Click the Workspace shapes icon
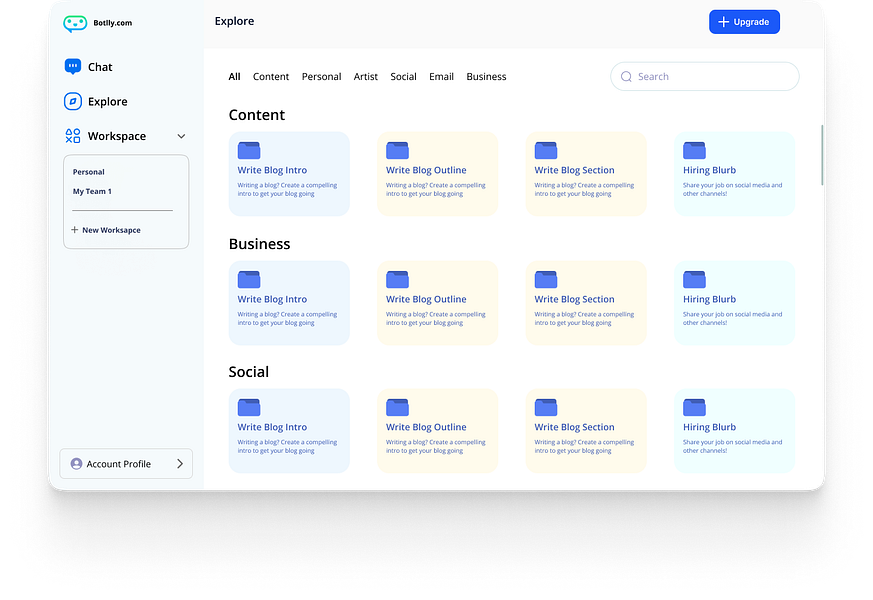 pyautogui.click(x=73, y=136)
